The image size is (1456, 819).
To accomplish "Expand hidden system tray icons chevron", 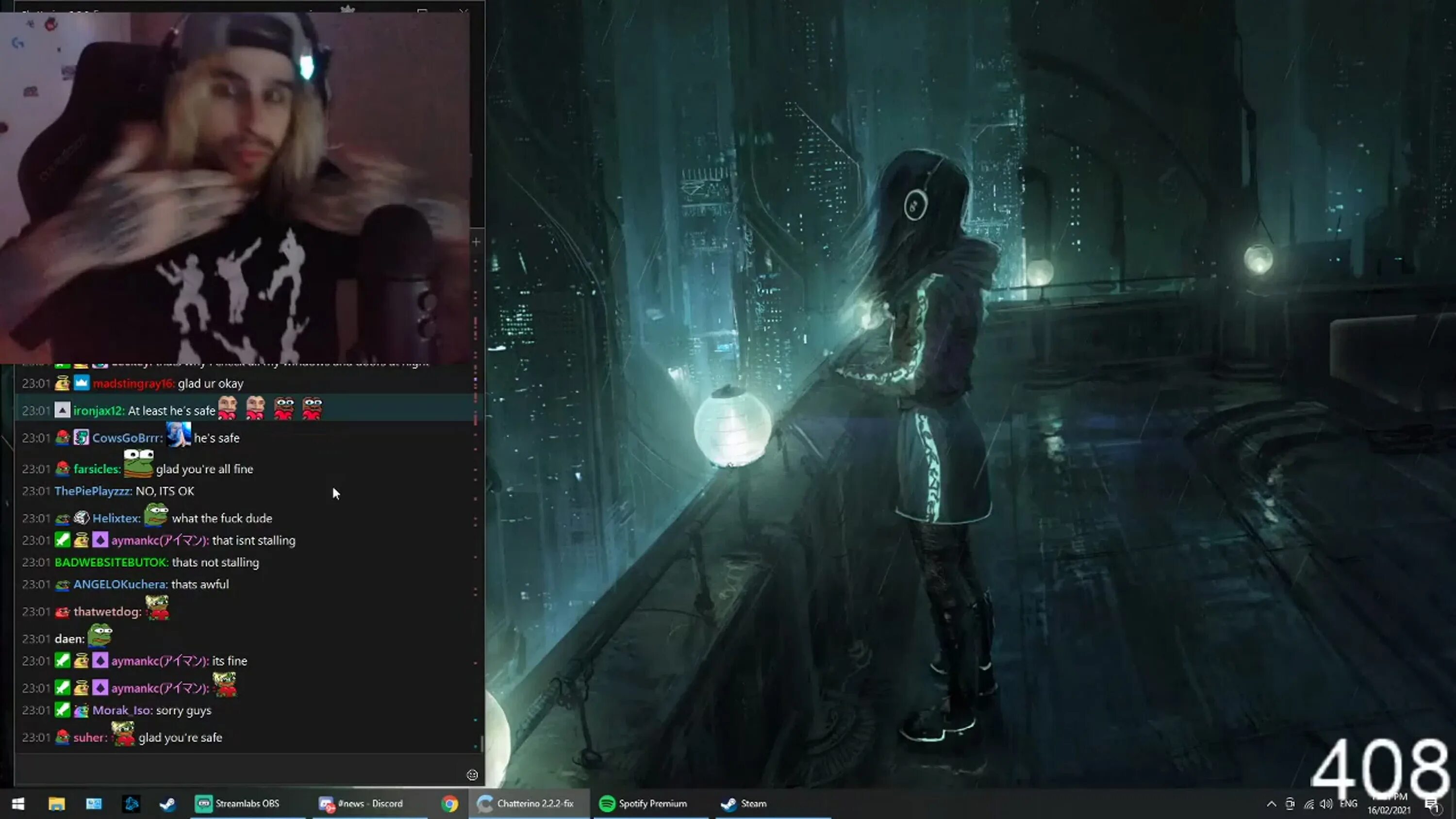I will (x=1271, y=804).
